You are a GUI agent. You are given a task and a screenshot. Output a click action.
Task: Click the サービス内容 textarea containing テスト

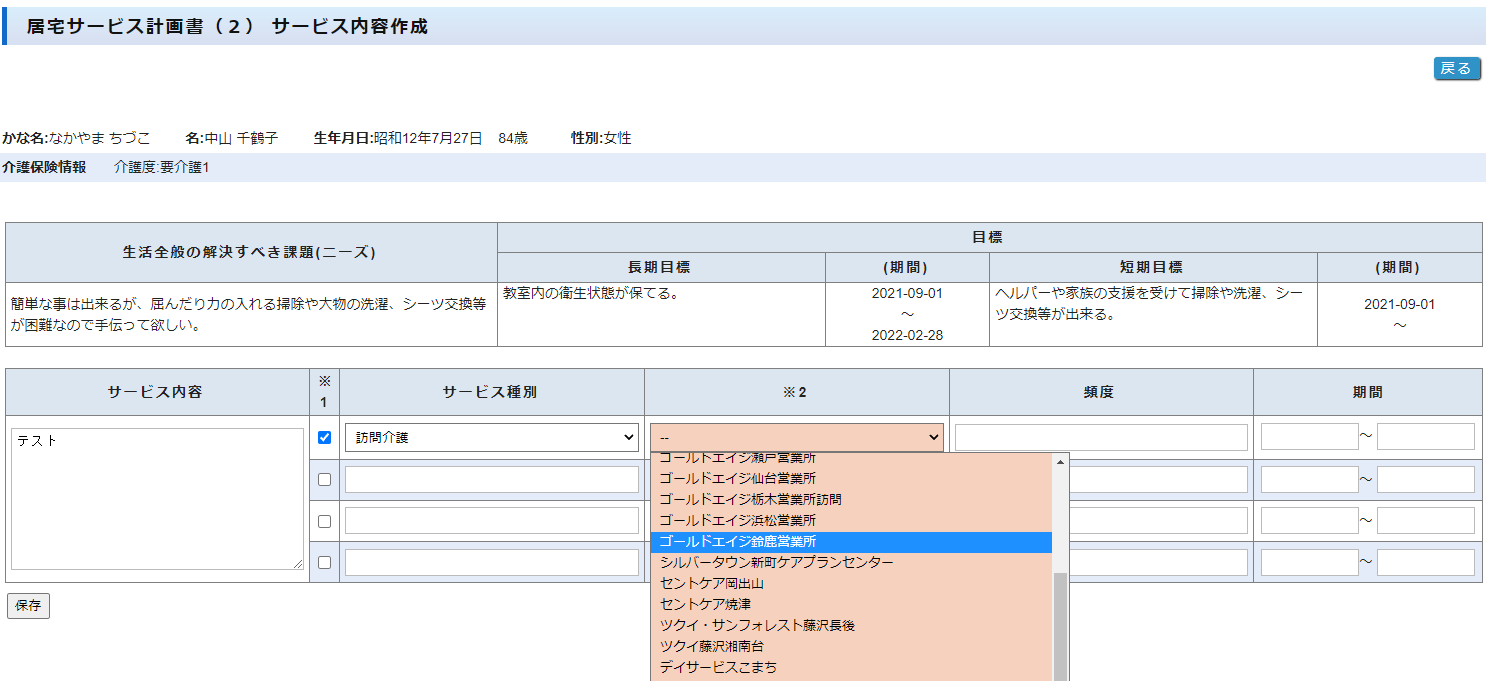tap(159, 499)
